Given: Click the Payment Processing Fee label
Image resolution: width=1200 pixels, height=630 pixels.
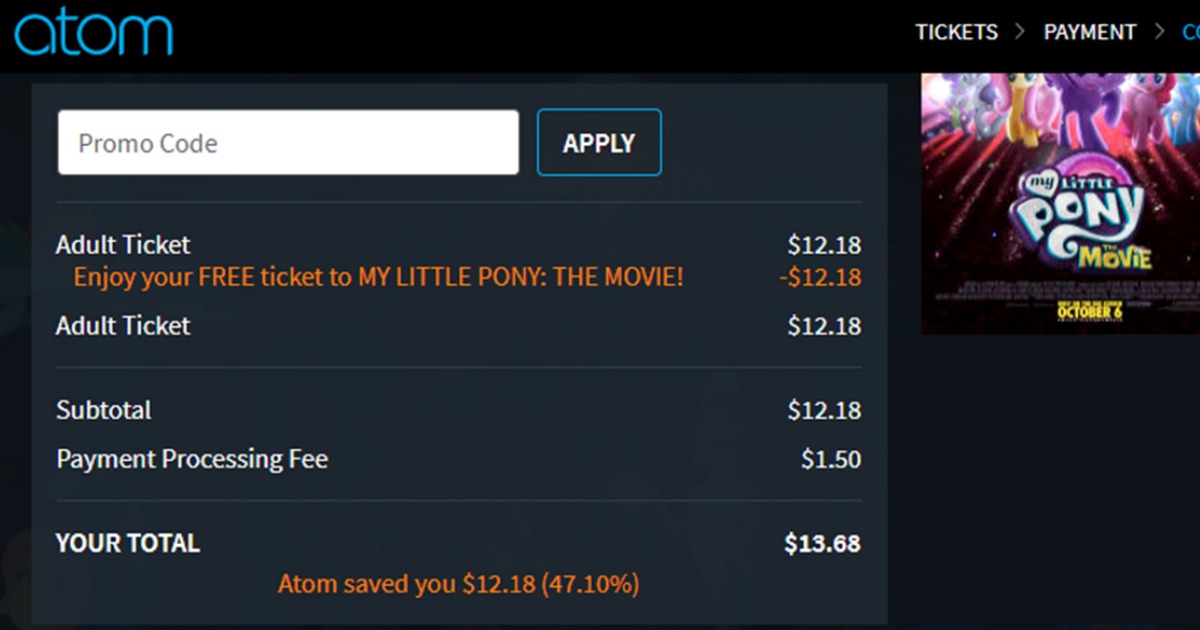Looking at the screenshot, I should [192, 459].
